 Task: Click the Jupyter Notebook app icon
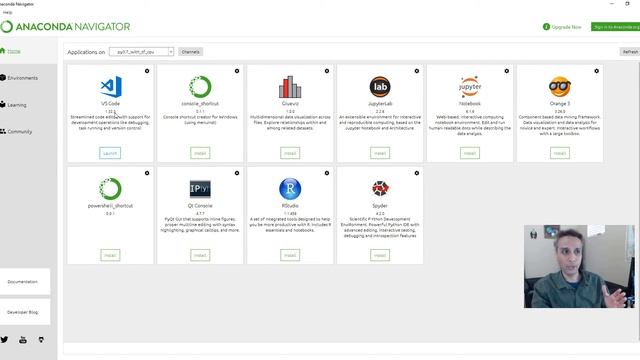click(x=470, y=87)
